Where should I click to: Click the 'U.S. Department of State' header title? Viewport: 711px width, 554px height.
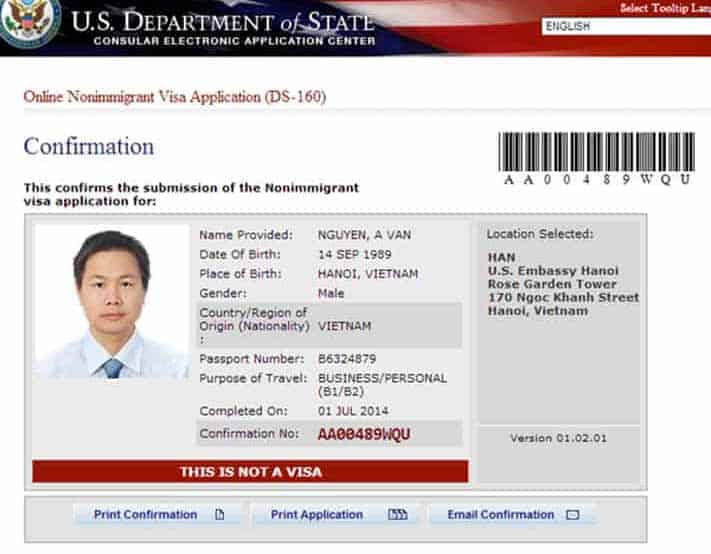(223, 21)
